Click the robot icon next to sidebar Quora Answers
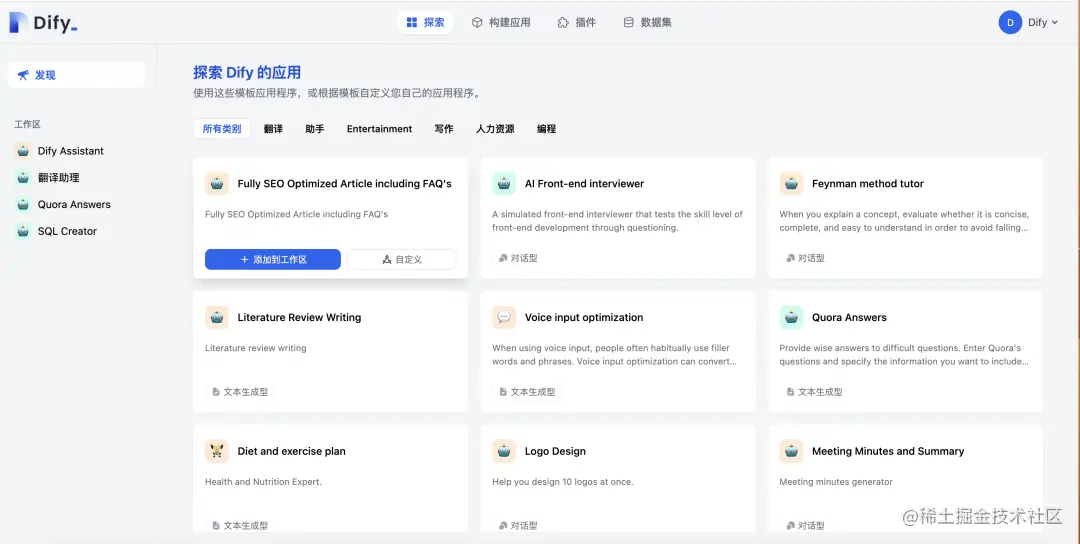The height and width of the screenshot is (544, 1080). click(23, 205)
